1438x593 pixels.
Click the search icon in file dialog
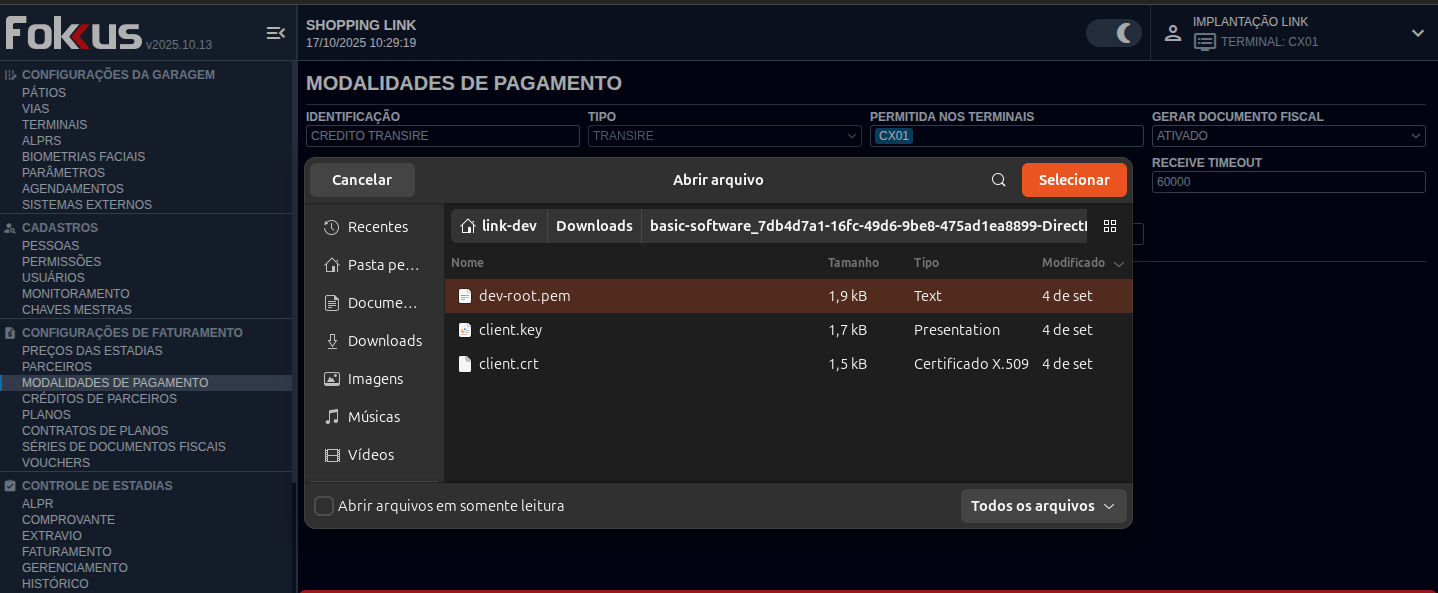pyautogui.click(x=998, y=180)
